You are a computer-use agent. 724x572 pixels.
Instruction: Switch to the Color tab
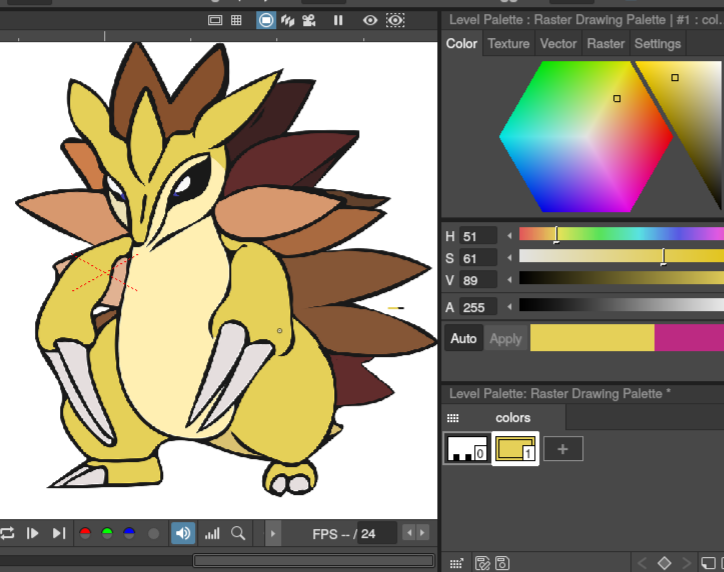[461, 43]
